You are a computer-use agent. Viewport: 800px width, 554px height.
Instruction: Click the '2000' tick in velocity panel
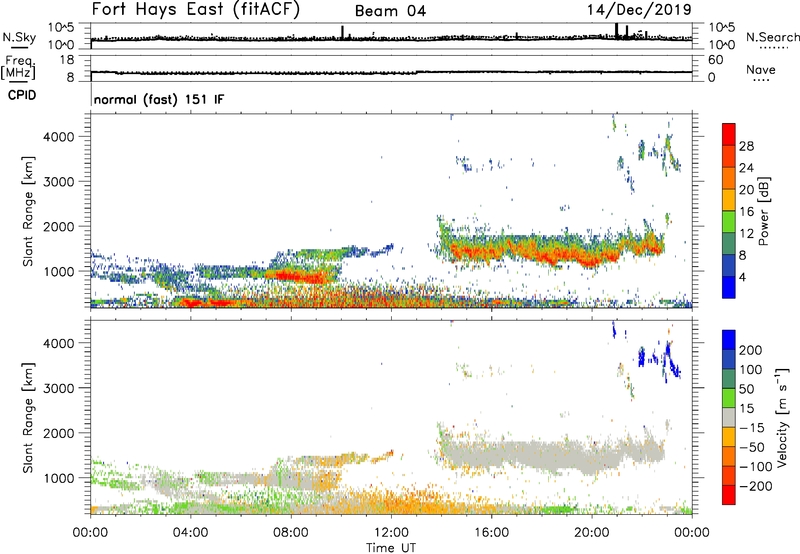pyautogui.click(x=58, y=433)
